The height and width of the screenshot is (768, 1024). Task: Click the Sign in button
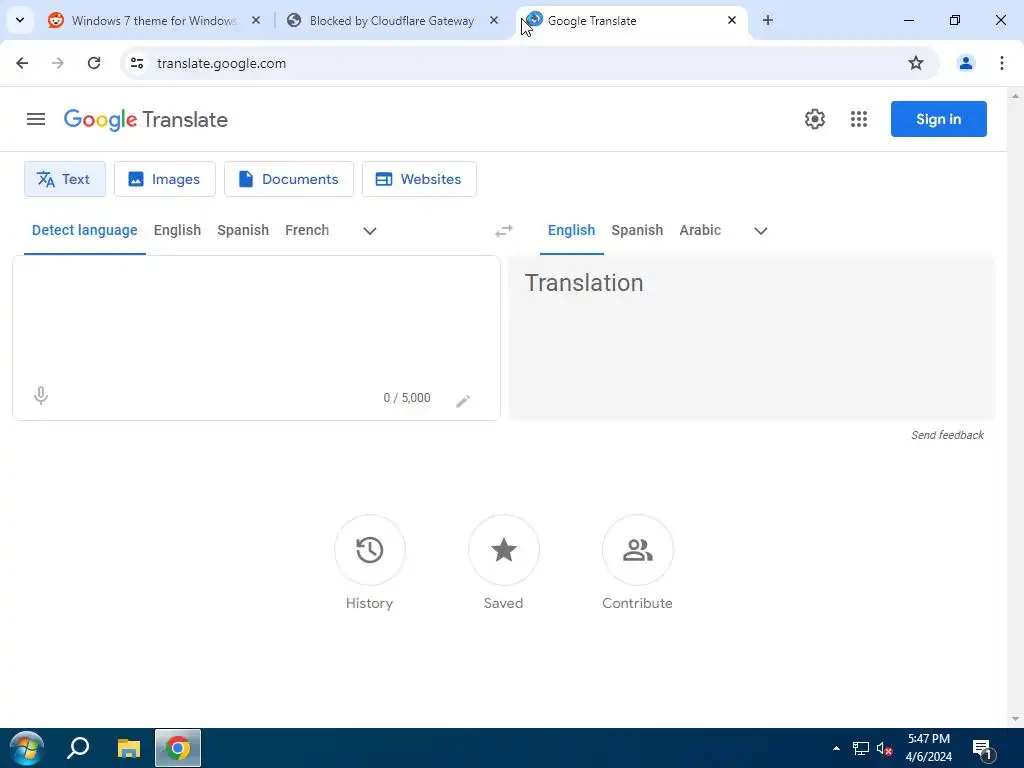938,119
